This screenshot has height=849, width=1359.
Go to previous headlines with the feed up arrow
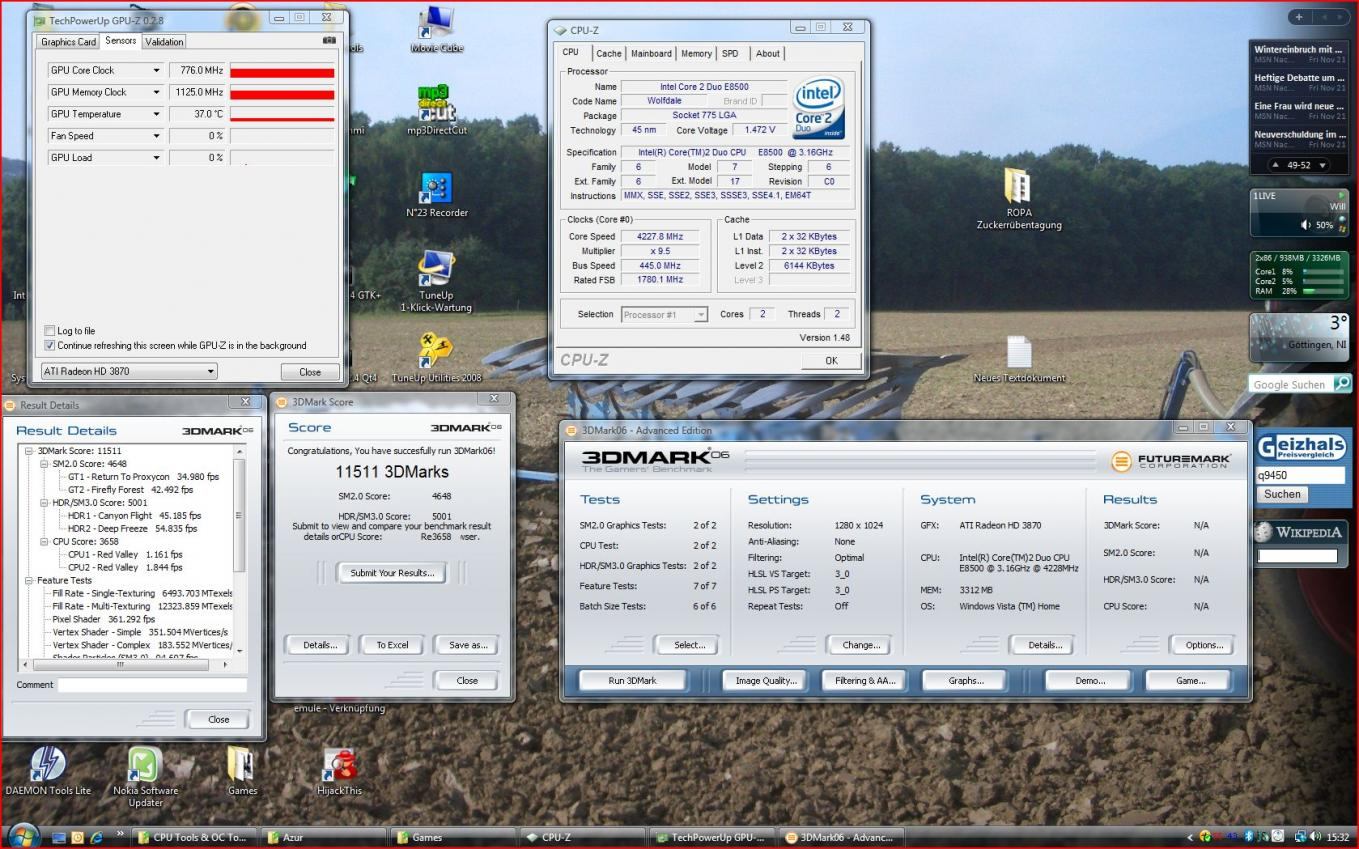pyautogui.click(x=1276, y=165)
